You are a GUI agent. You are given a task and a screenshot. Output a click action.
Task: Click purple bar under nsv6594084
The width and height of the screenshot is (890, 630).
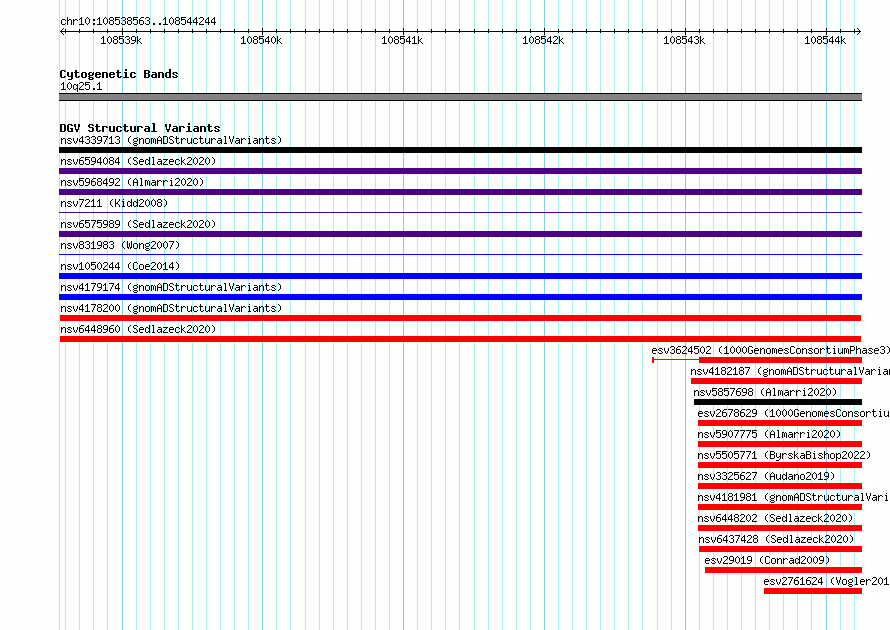pyautogui.click(x=460, y=171)
